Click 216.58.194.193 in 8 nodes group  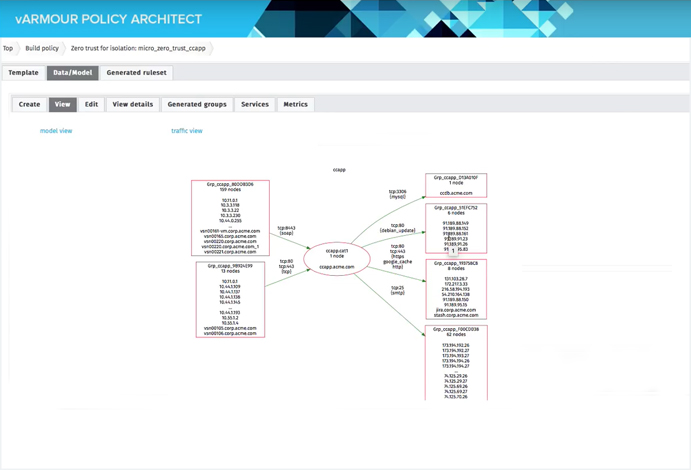coord(456,289)
